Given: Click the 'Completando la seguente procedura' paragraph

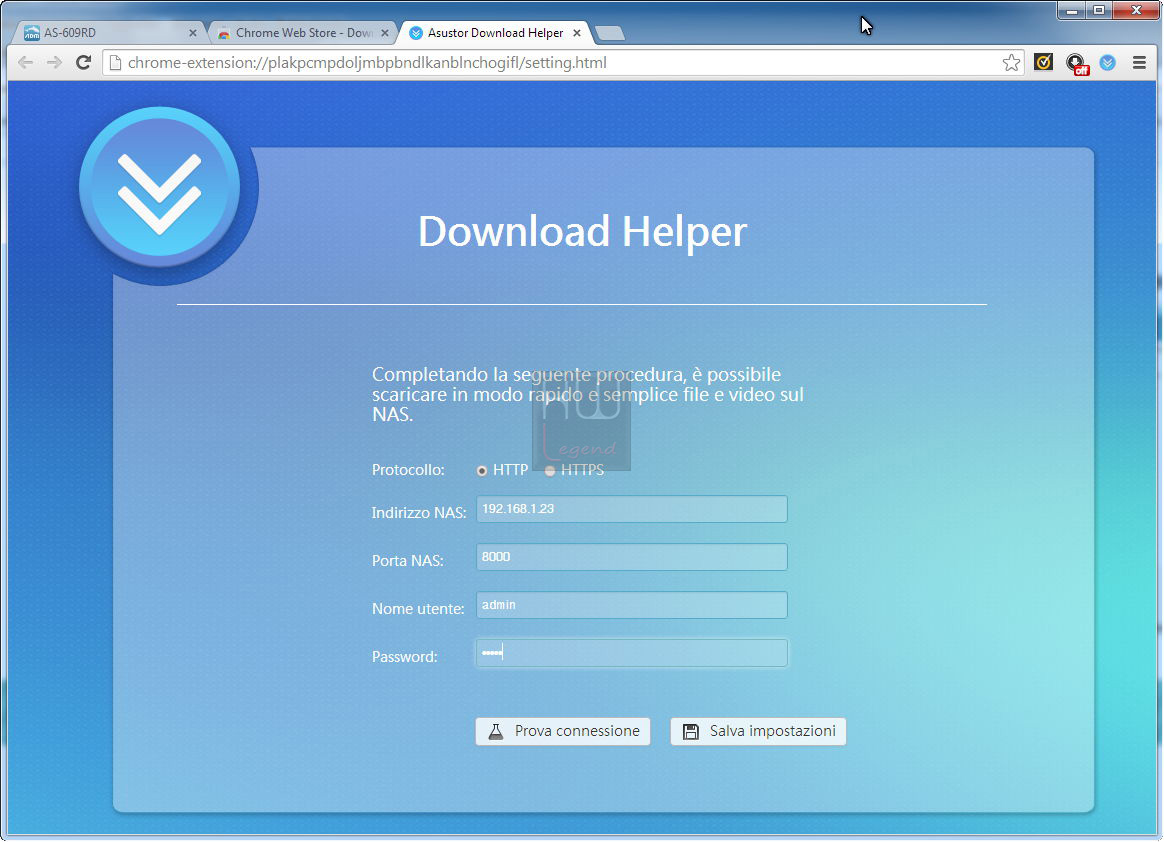Looking at the screenshot, I should click(588, 394).
